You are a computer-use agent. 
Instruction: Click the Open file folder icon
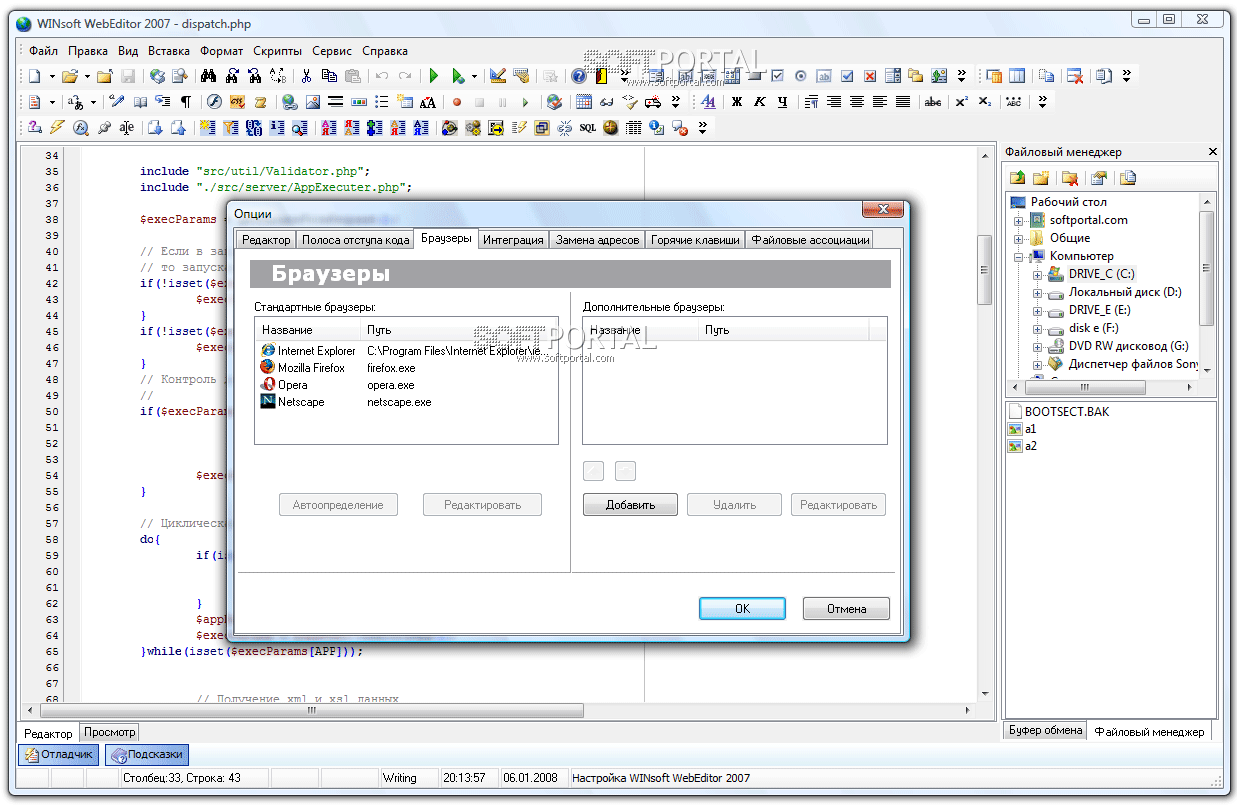70,76
